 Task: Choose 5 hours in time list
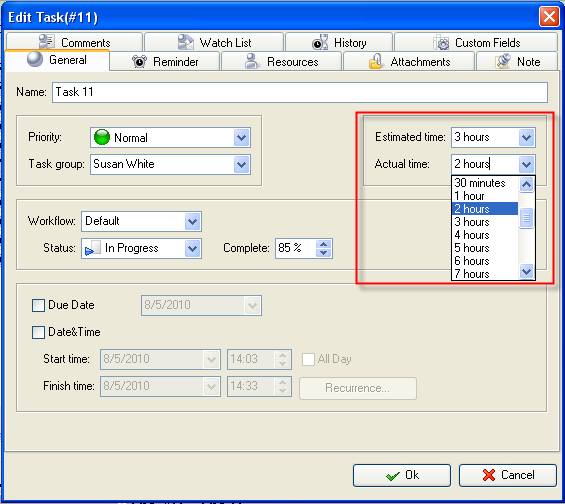485,248
